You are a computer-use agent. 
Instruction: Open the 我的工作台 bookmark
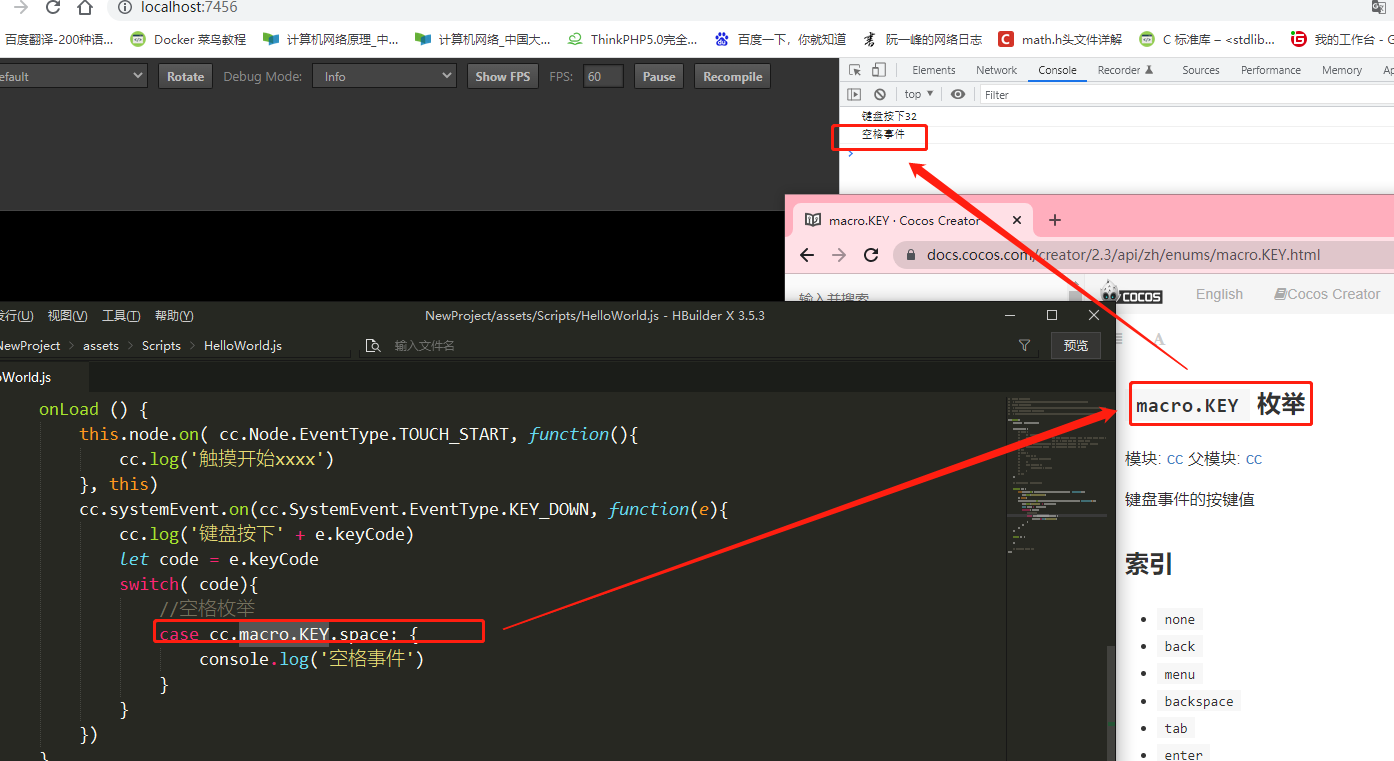(x=1342, y=40)
